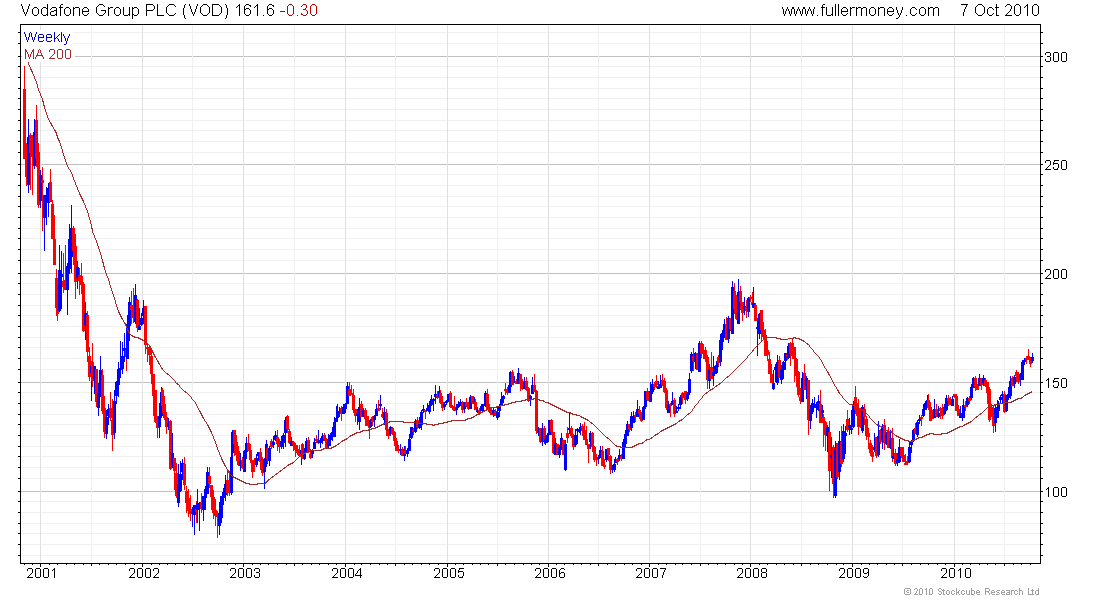Image resolution: width=1100 pixels, height=600 pixels.
Task: Click the 2010 year label
Action: [955, 573]
